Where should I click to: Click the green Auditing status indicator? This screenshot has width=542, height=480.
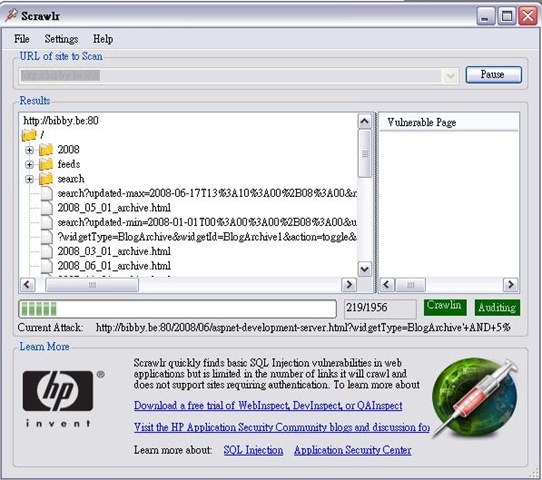click(497, 307)
